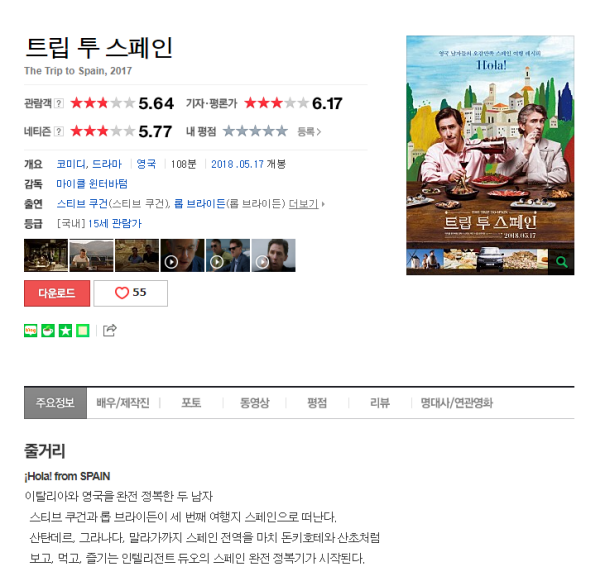Open the 평점 tab
The width and height of the screenshot is (600, 571).
pos(317,403)
